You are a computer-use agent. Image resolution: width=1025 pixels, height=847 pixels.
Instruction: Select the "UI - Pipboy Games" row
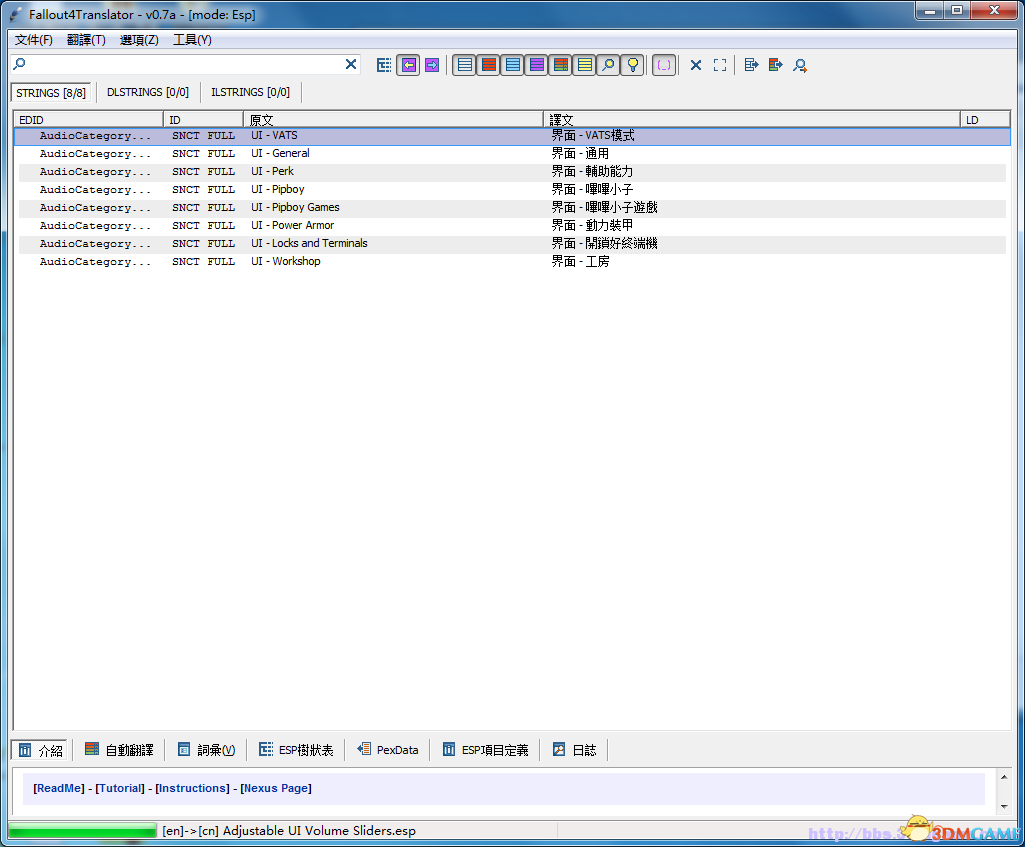coord(512,207)
